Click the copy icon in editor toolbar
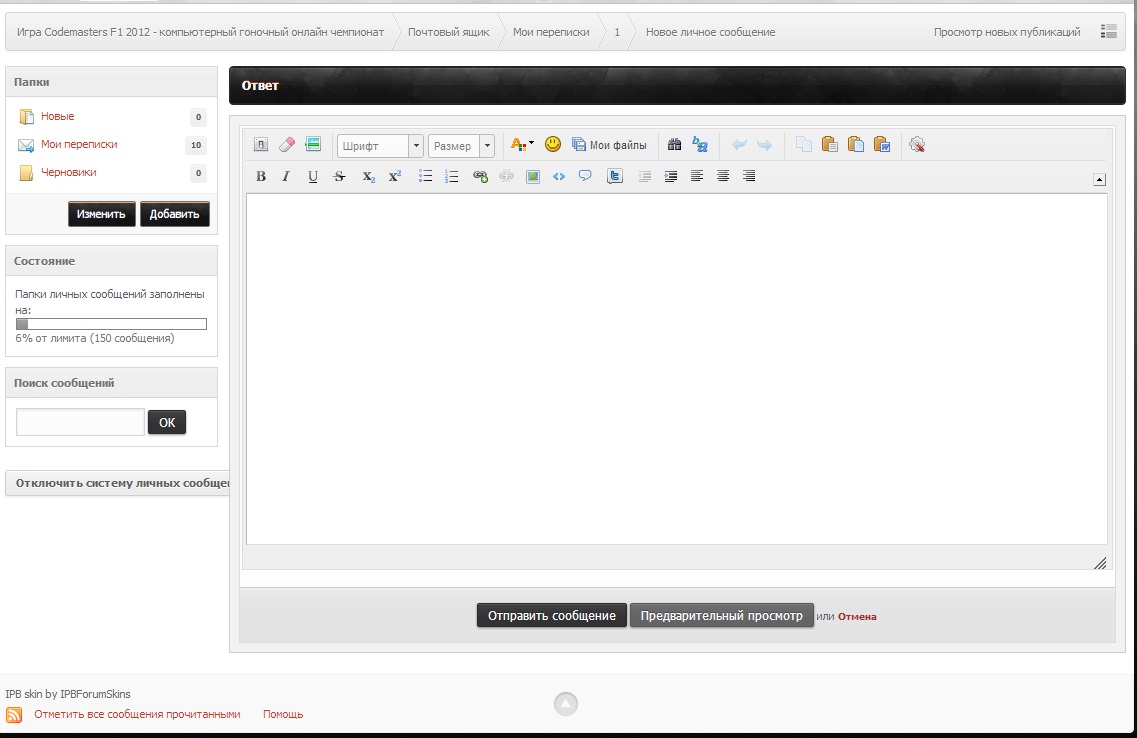The height and width of the screenshot is (738, 1137). tap(803, 144)
